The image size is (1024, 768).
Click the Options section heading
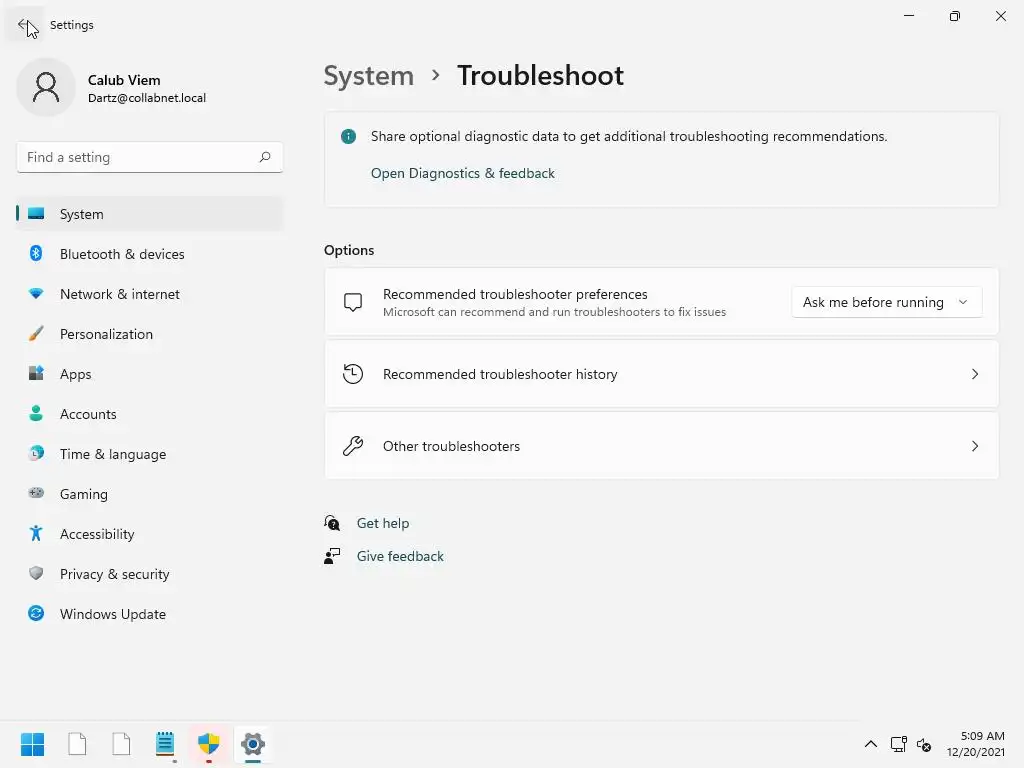(349, 250)
